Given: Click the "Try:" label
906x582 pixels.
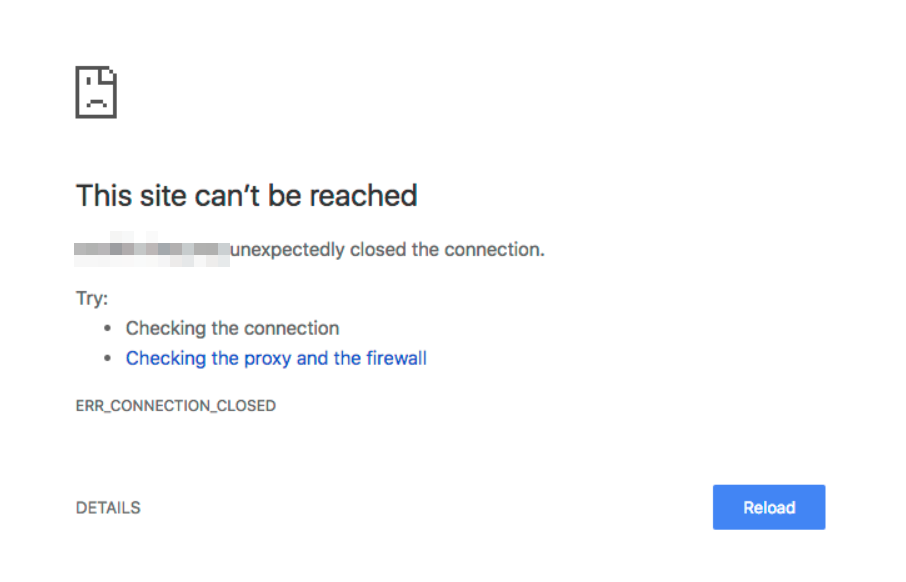Looking at the screenshot, I should click(92, 298).
